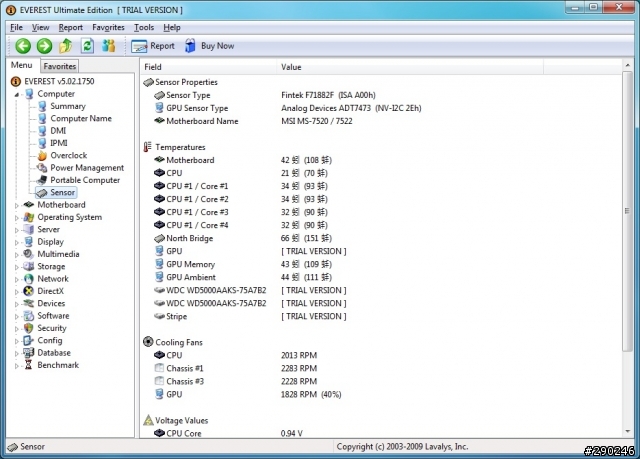Expand the Display tree node

(x=16, y=242)
